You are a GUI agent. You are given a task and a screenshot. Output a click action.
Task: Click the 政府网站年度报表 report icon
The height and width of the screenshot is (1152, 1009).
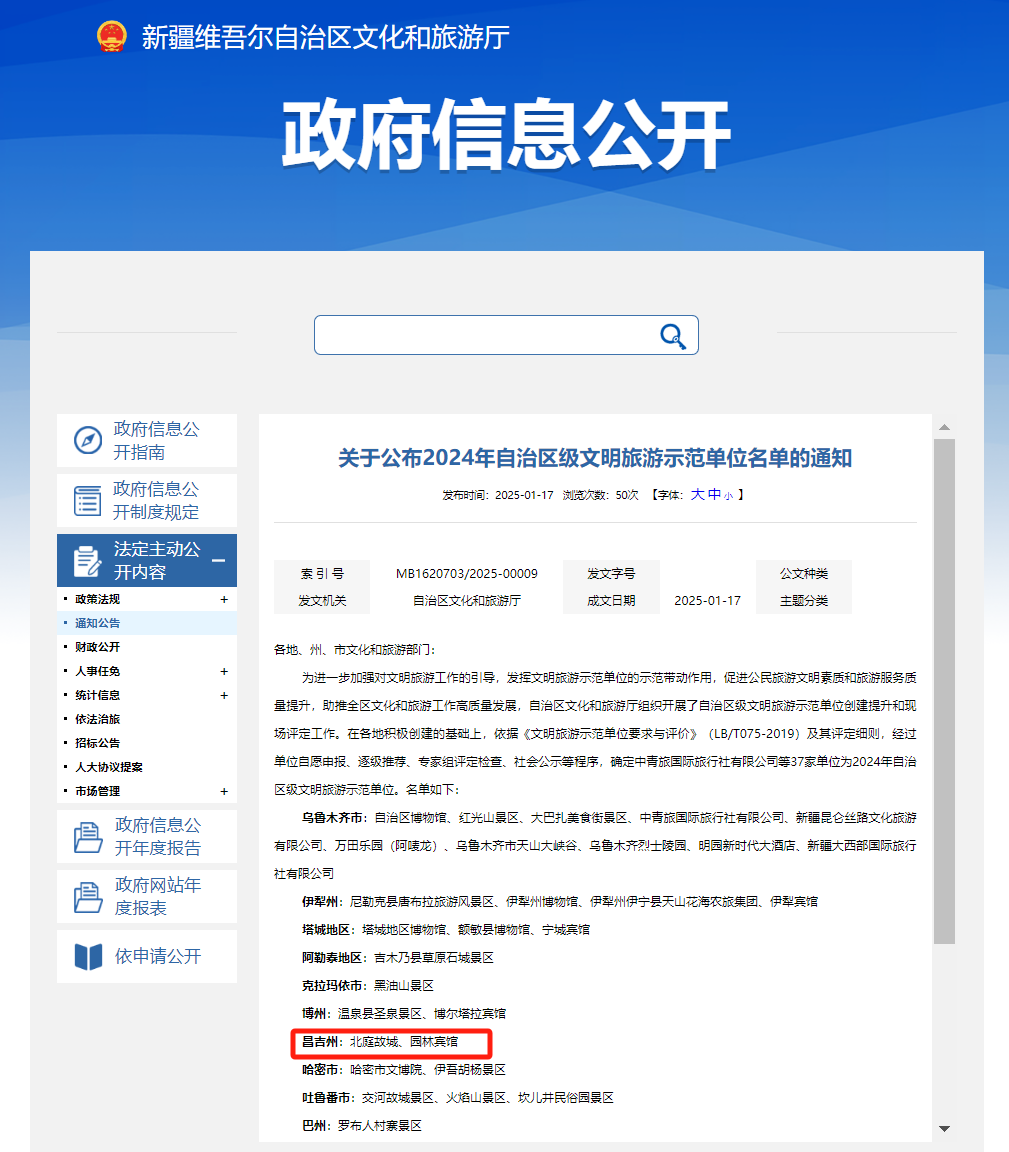89,896
